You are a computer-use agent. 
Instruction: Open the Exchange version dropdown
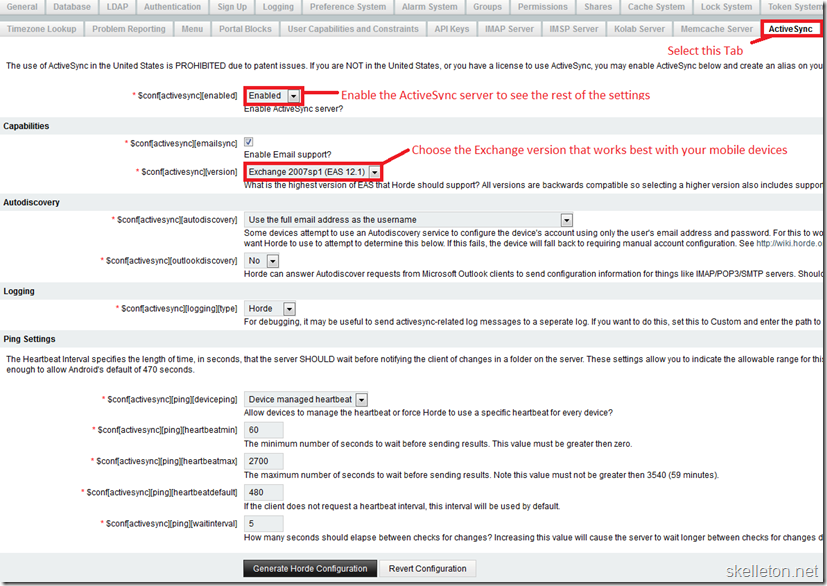pyautogui.click(x=313, y=172)
